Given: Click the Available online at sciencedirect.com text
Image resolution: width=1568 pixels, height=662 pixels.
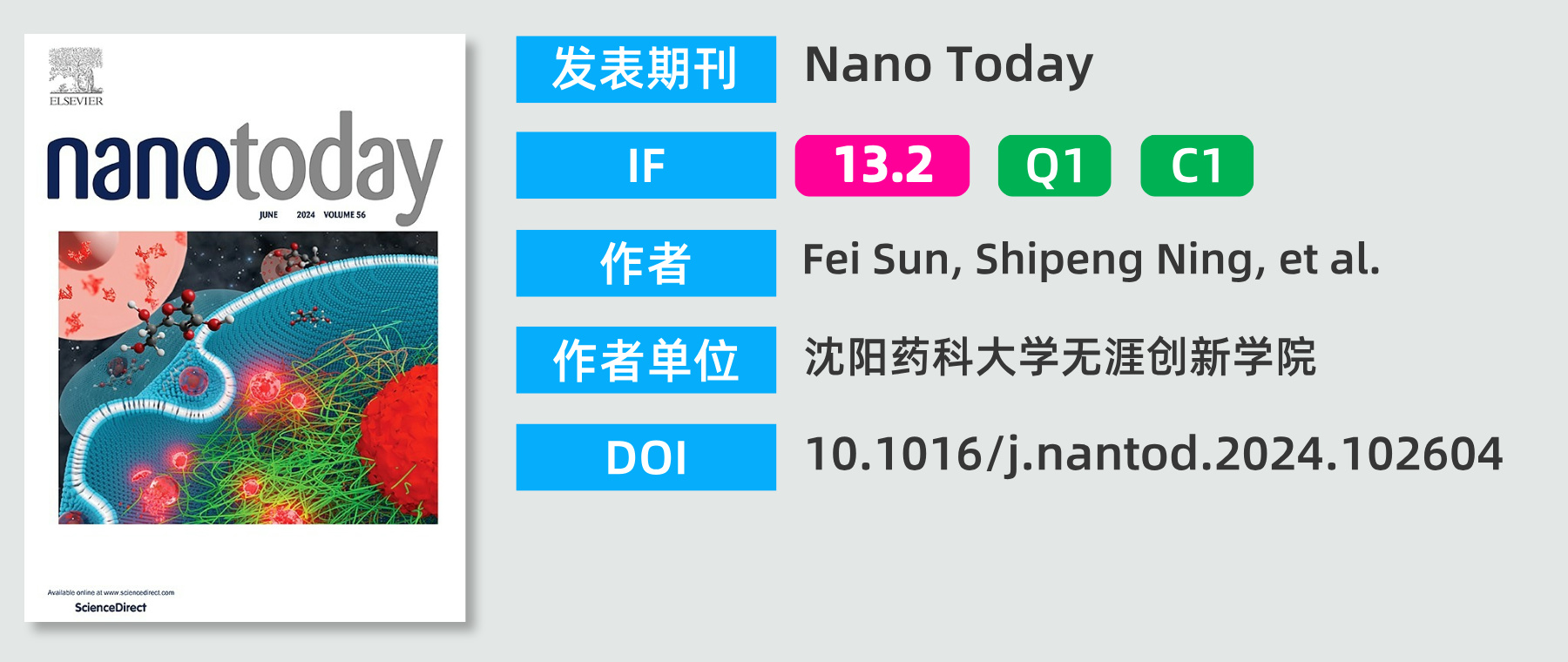Looking at the screenshot, I should (111, 592).
